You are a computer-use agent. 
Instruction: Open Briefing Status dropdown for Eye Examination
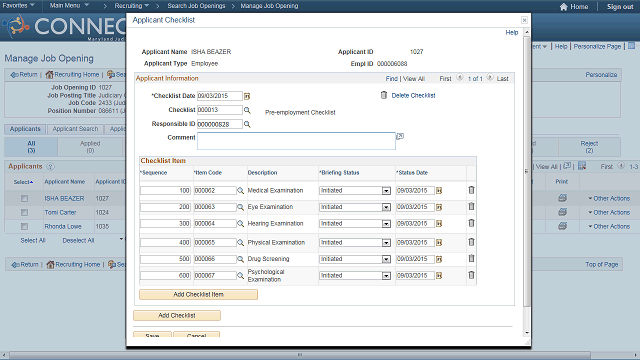point(386,207)
